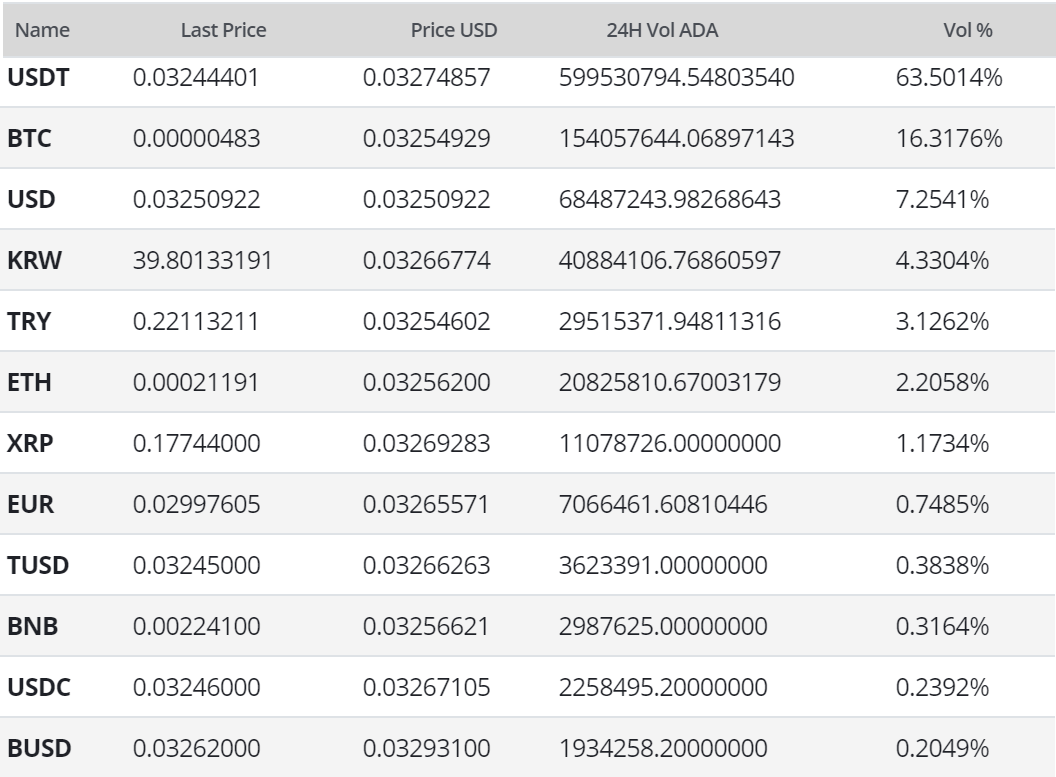The height and width of the screenshot is (777, 1056).
Task: Click USDT USD price 0.03274857
Action: pyautogui.click(x=426, y=77)
